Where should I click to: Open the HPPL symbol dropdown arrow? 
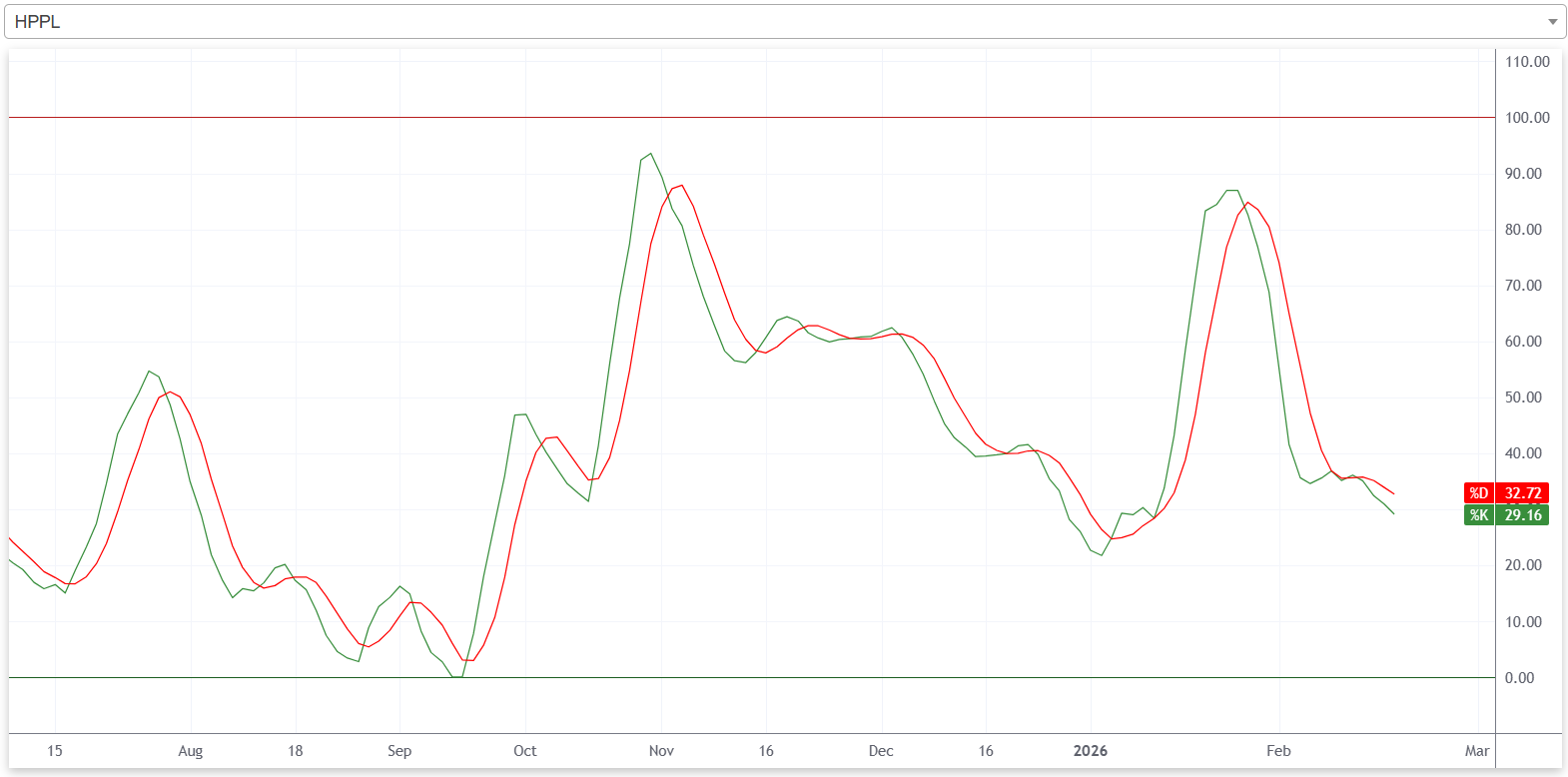click(1552, 22)
